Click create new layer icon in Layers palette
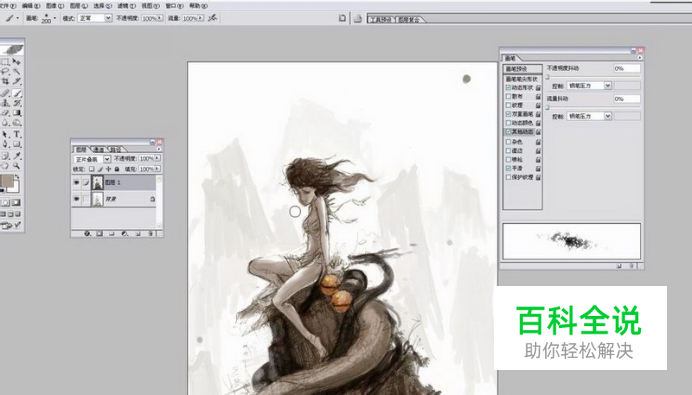 point(138,233)
